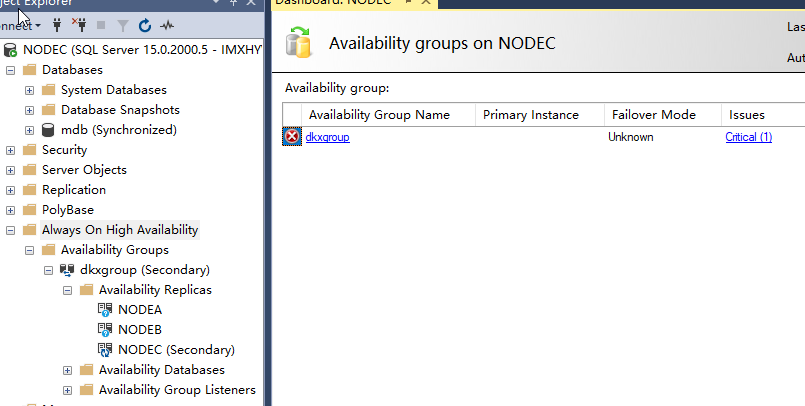The width and height of the screenshot is (805, 406).
Task: Click the Object Explorer auto-hide pin
Action: pos(233,3)
